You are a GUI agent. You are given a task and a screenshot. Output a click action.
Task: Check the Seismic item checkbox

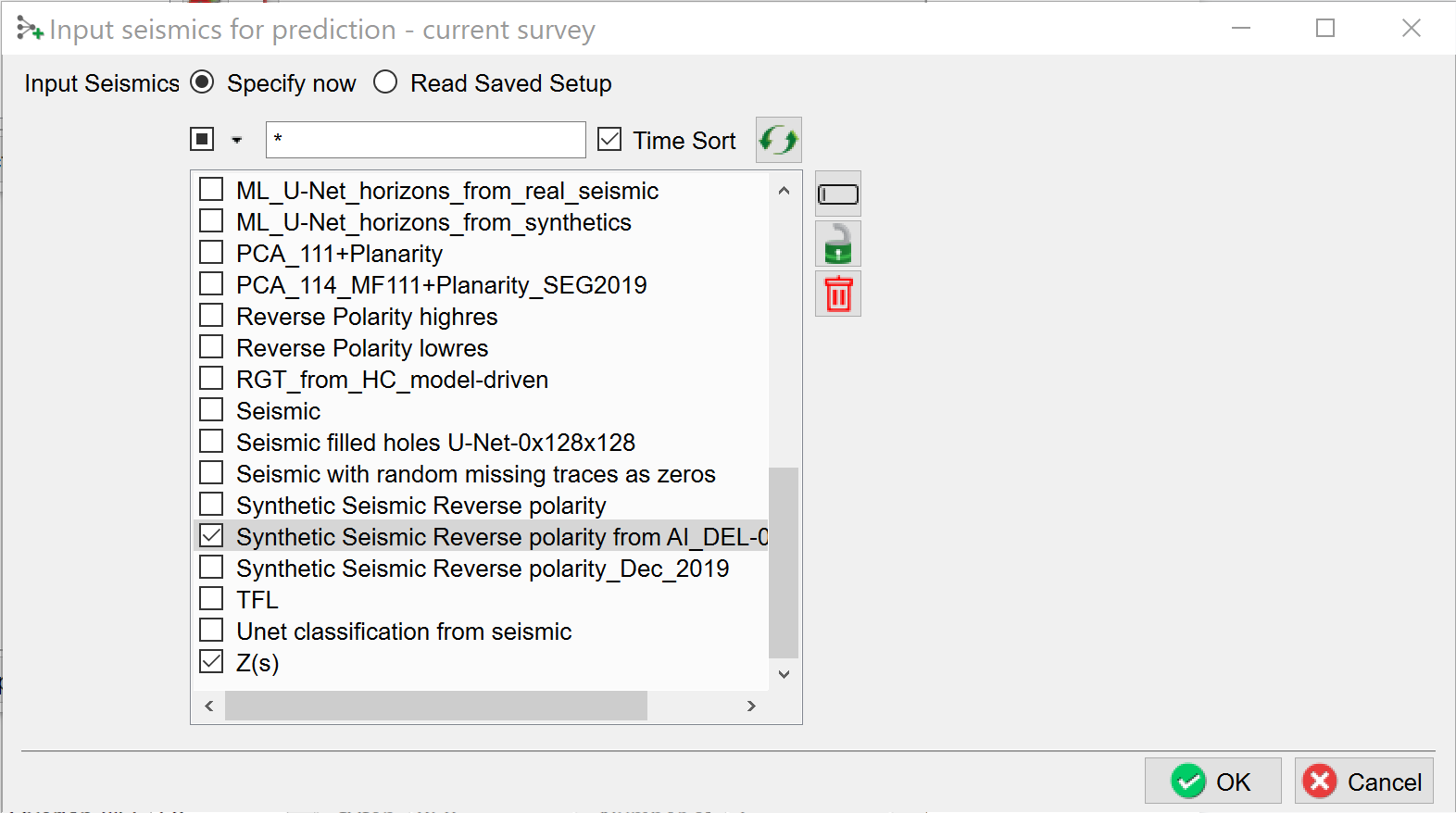point(212,410)
